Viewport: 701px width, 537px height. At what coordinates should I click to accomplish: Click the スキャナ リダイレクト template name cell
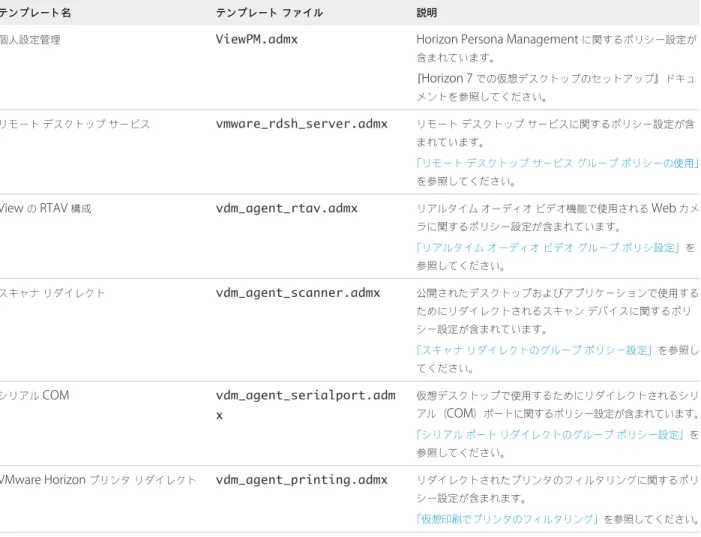tap(52, 293)
